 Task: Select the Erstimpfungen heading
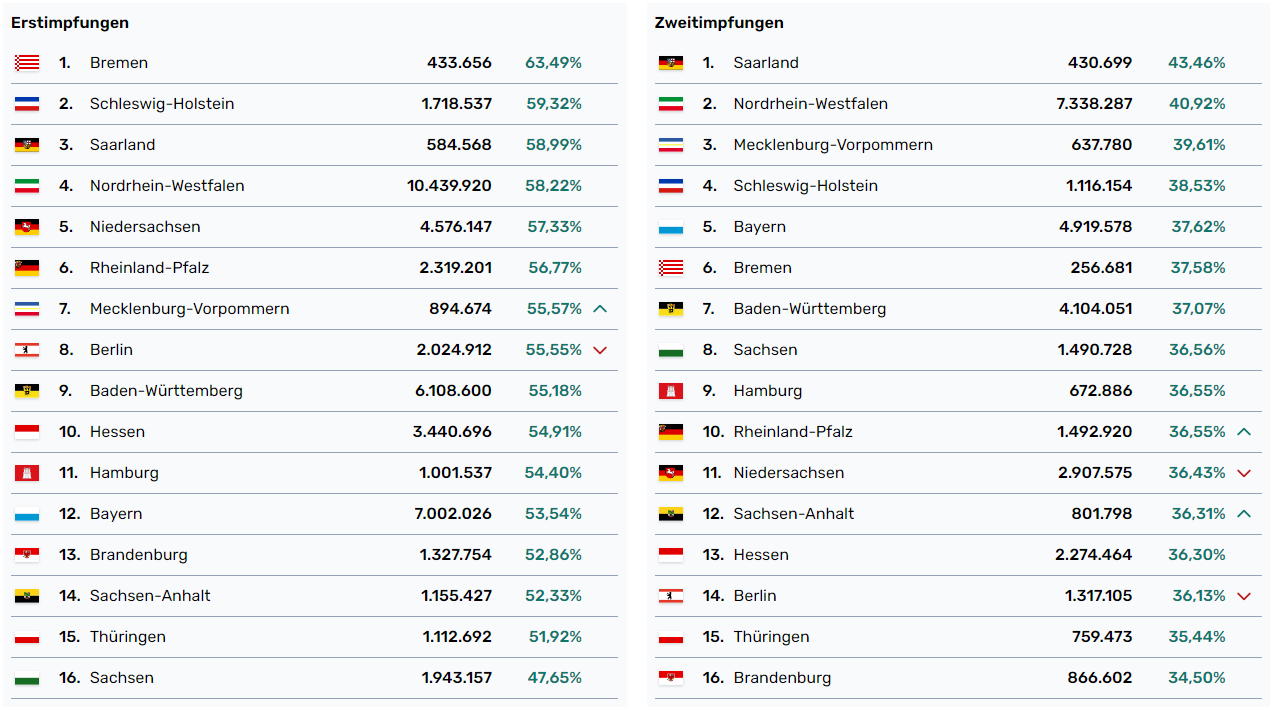coord(70,23)
